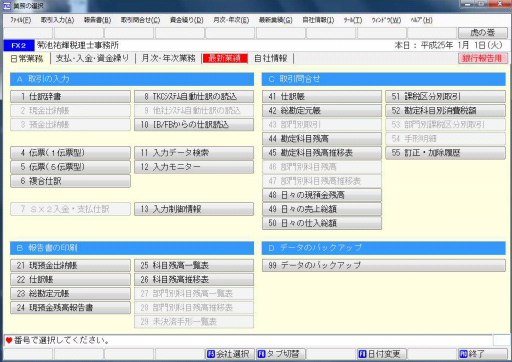Click the タブ切替 function key button
The image size is (512, 362).
281,354
